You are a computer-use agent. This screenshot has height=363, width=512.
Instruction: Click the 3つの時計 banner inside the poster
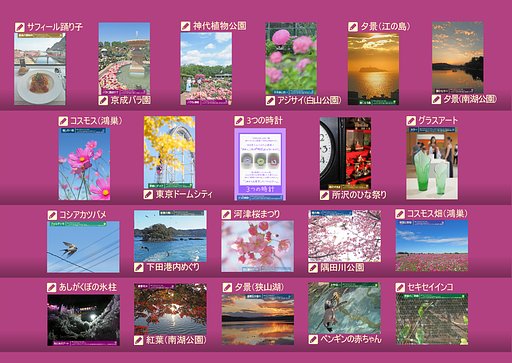coord(260,189)
